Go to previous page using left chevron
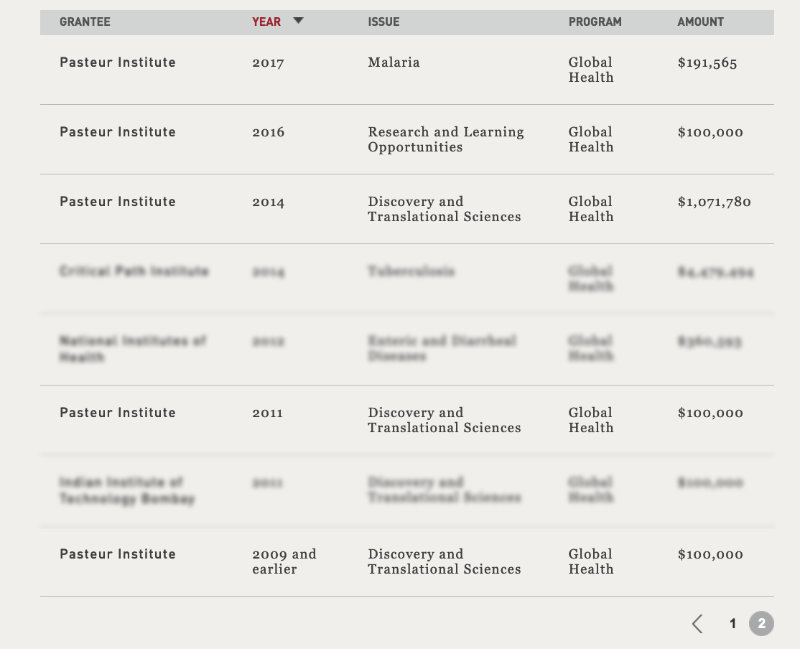 (697, 623)
